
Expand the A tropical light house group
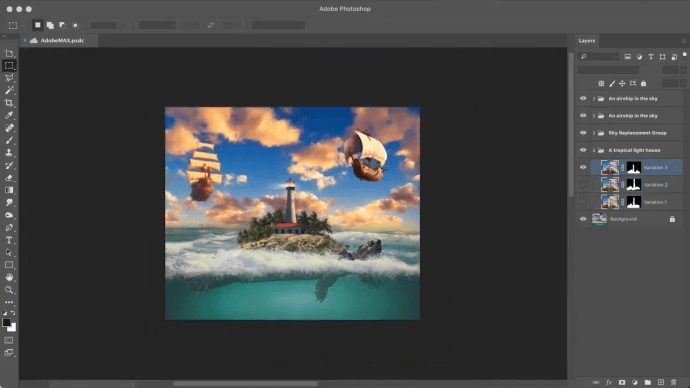pyautogui.click(x=594, y=150)
